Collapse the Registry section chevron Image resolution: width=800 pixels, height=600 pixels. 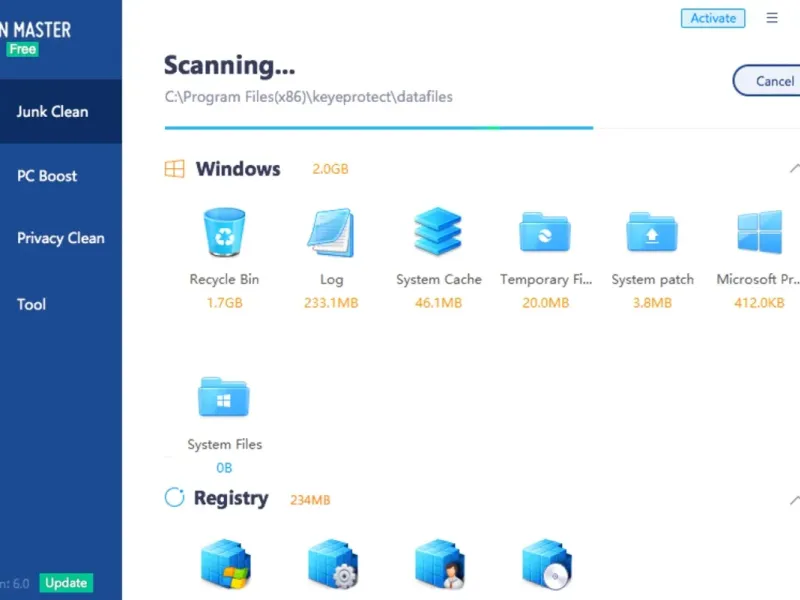[x=794, y=501]
